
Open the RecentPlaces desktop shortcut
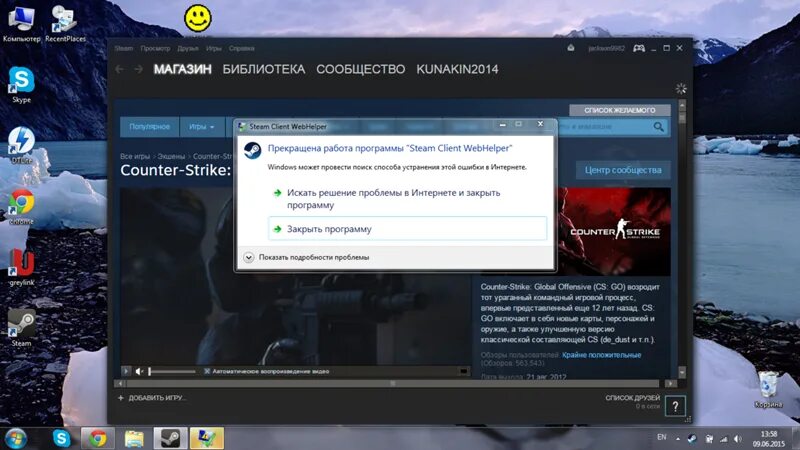coord(65,23)
